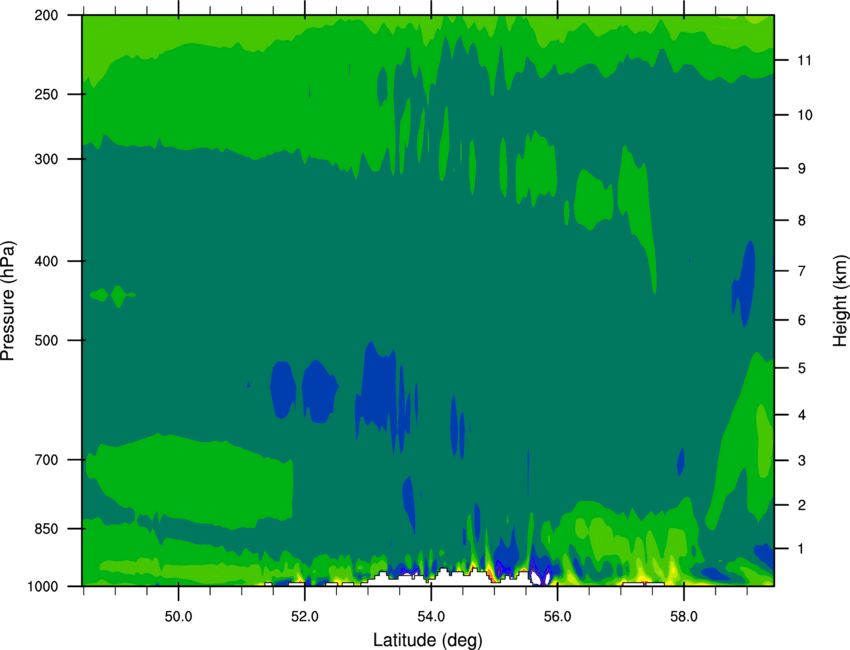This screenshot has height=650, width=850.
Task: Click pressure tick label 500
Action: (46, 340)
